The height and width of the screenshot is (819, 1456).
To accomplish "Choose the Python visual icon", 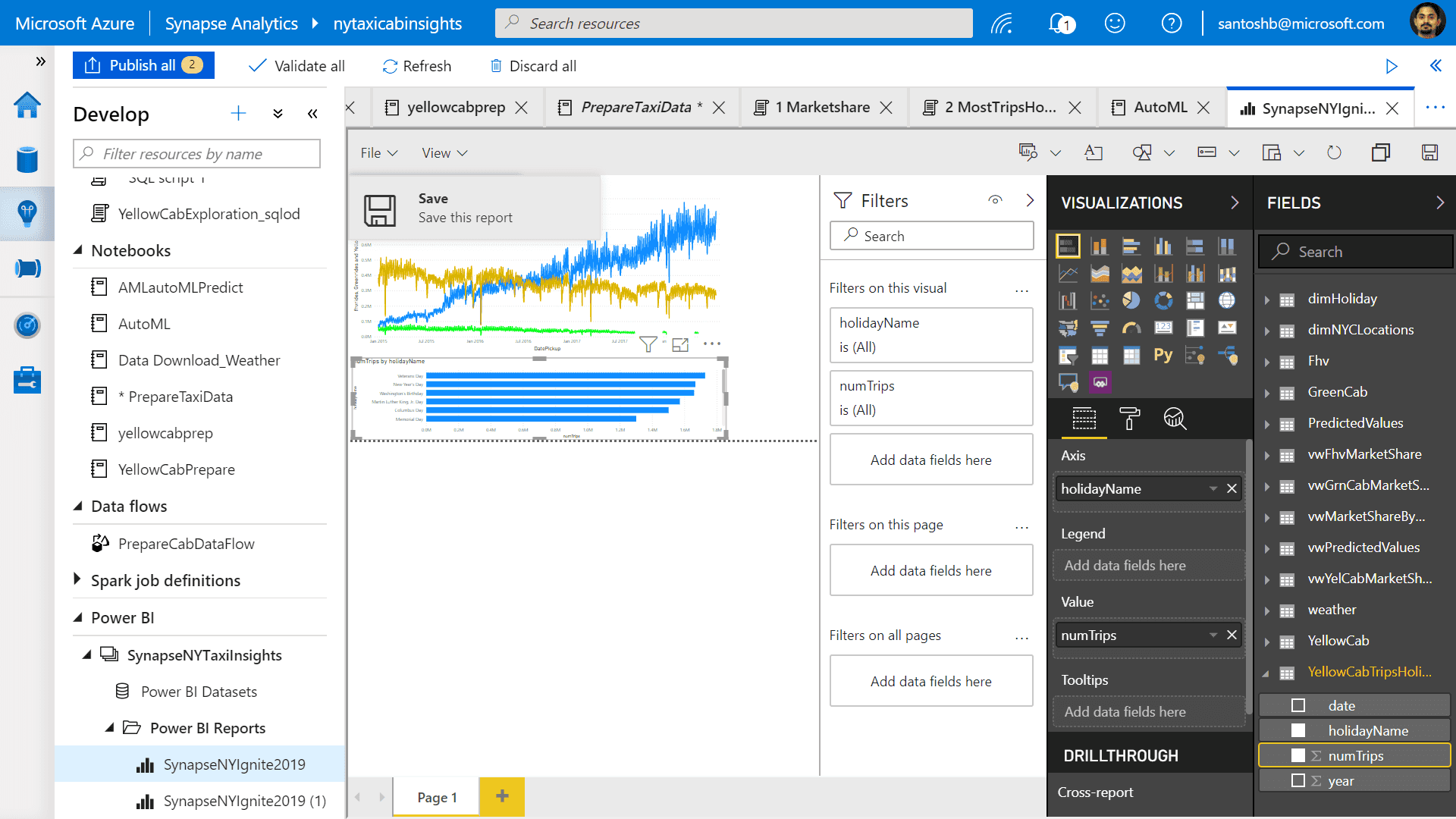I will pyautogui.click(x=1163, y=355).
